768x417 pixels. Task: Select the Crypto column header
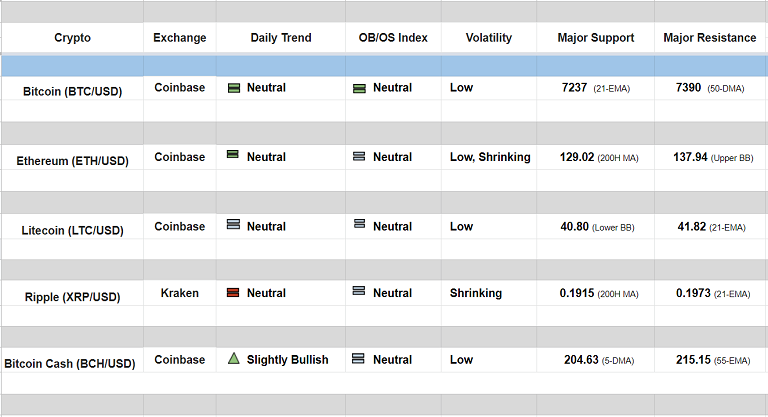click(x=72, y=38)
